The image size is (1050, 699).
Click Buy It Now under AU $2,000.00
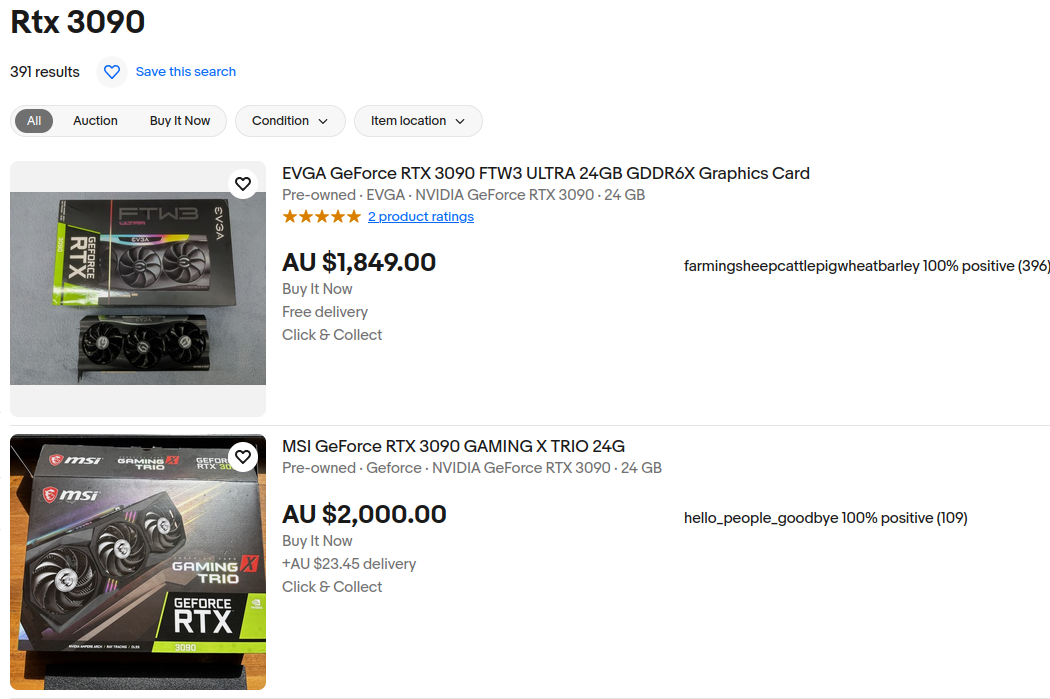(317, 541)
